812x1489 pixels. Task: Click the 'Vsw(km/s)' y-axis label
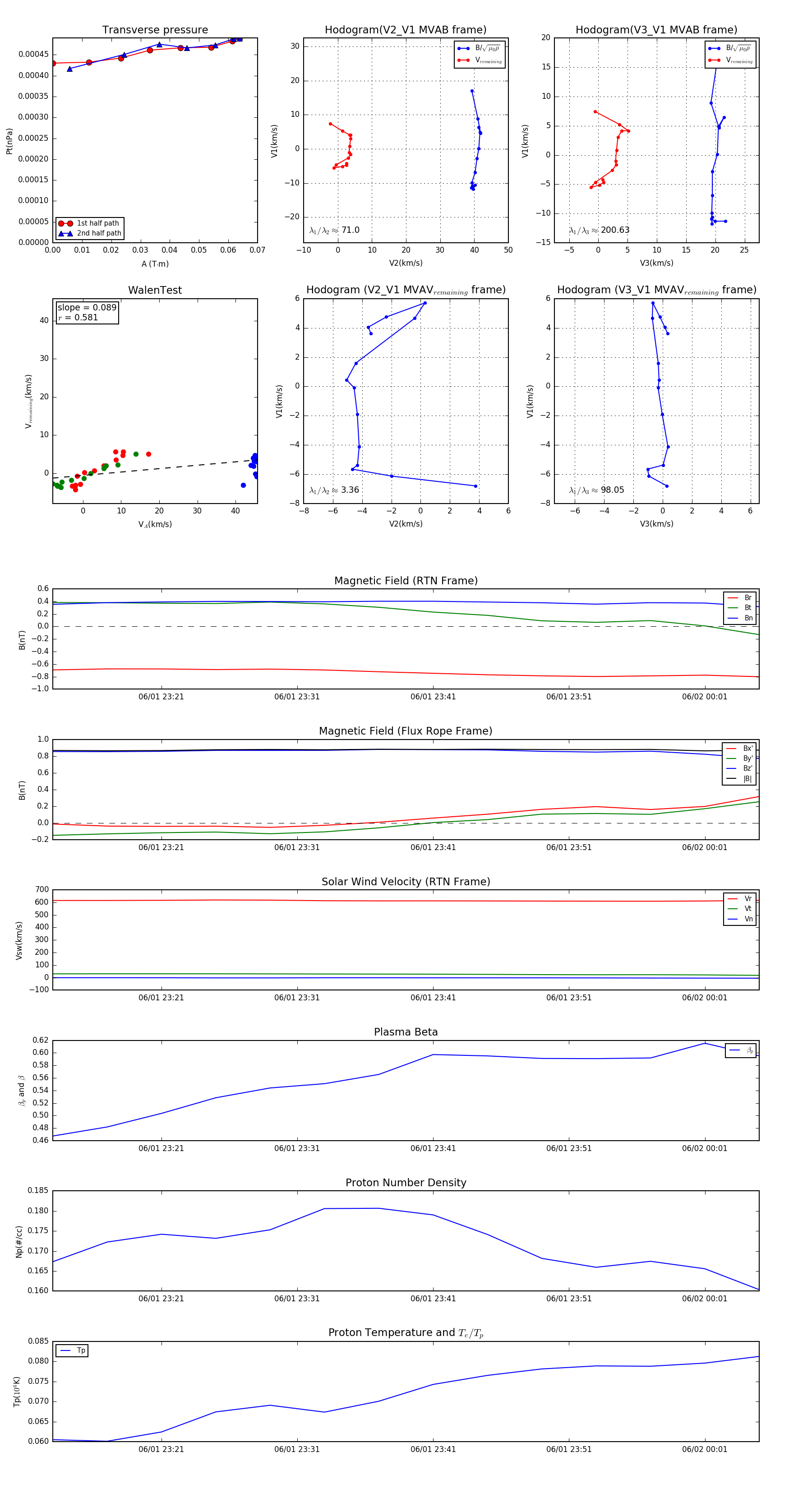click(x=19, y=940)
